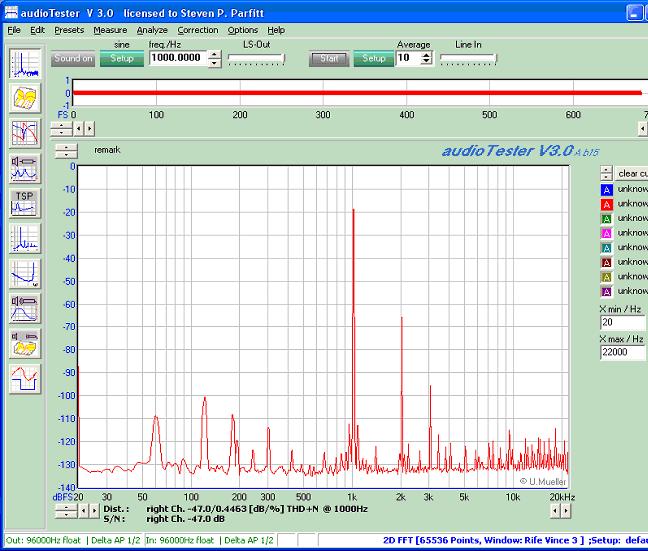The height and width of the screenshot is (551, 648).
Task: Open the Correction menu
Action: tap(198, 30)
